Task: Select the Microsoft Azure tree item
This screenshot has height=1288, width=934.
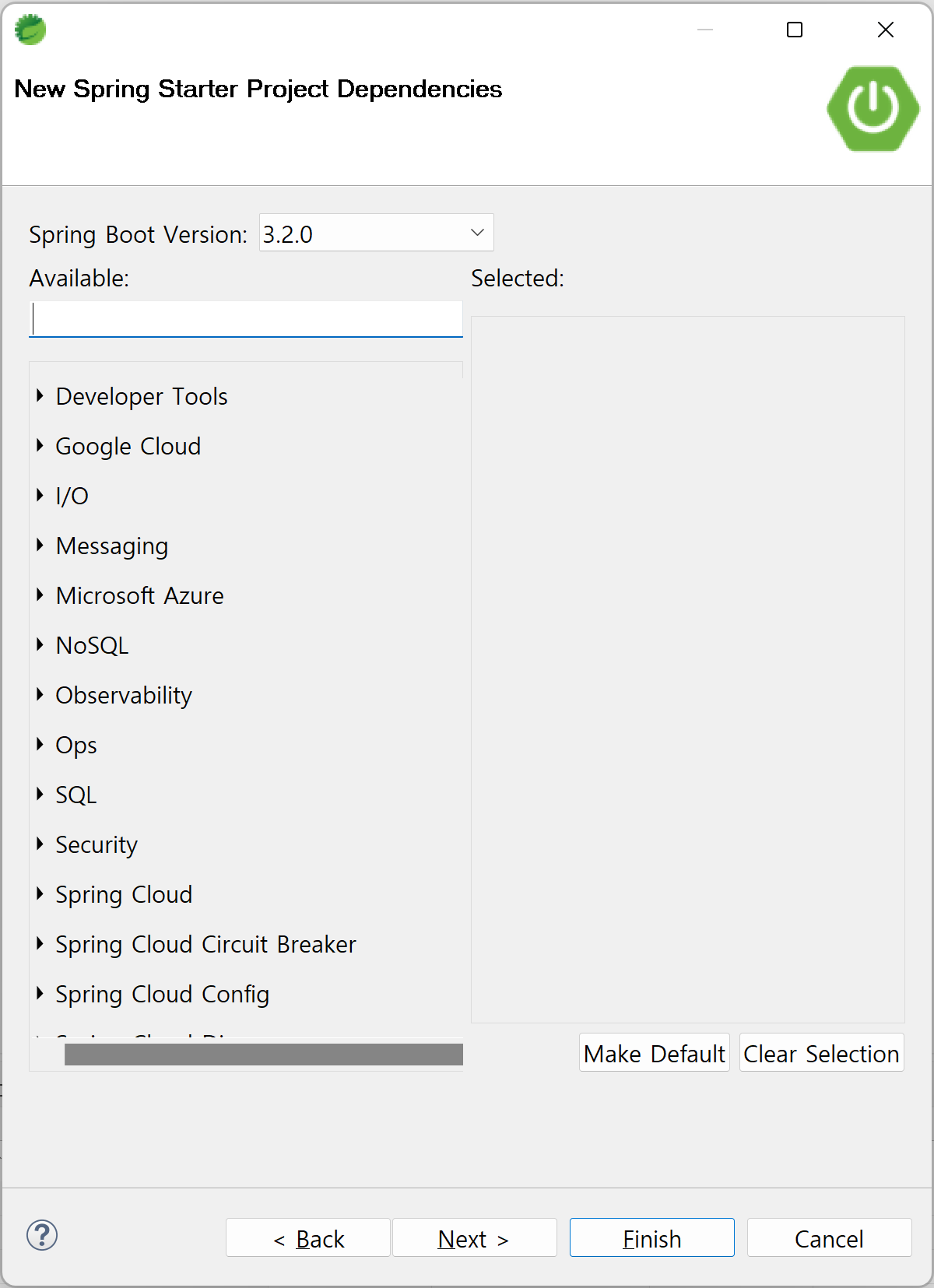Action: point(140,595)
